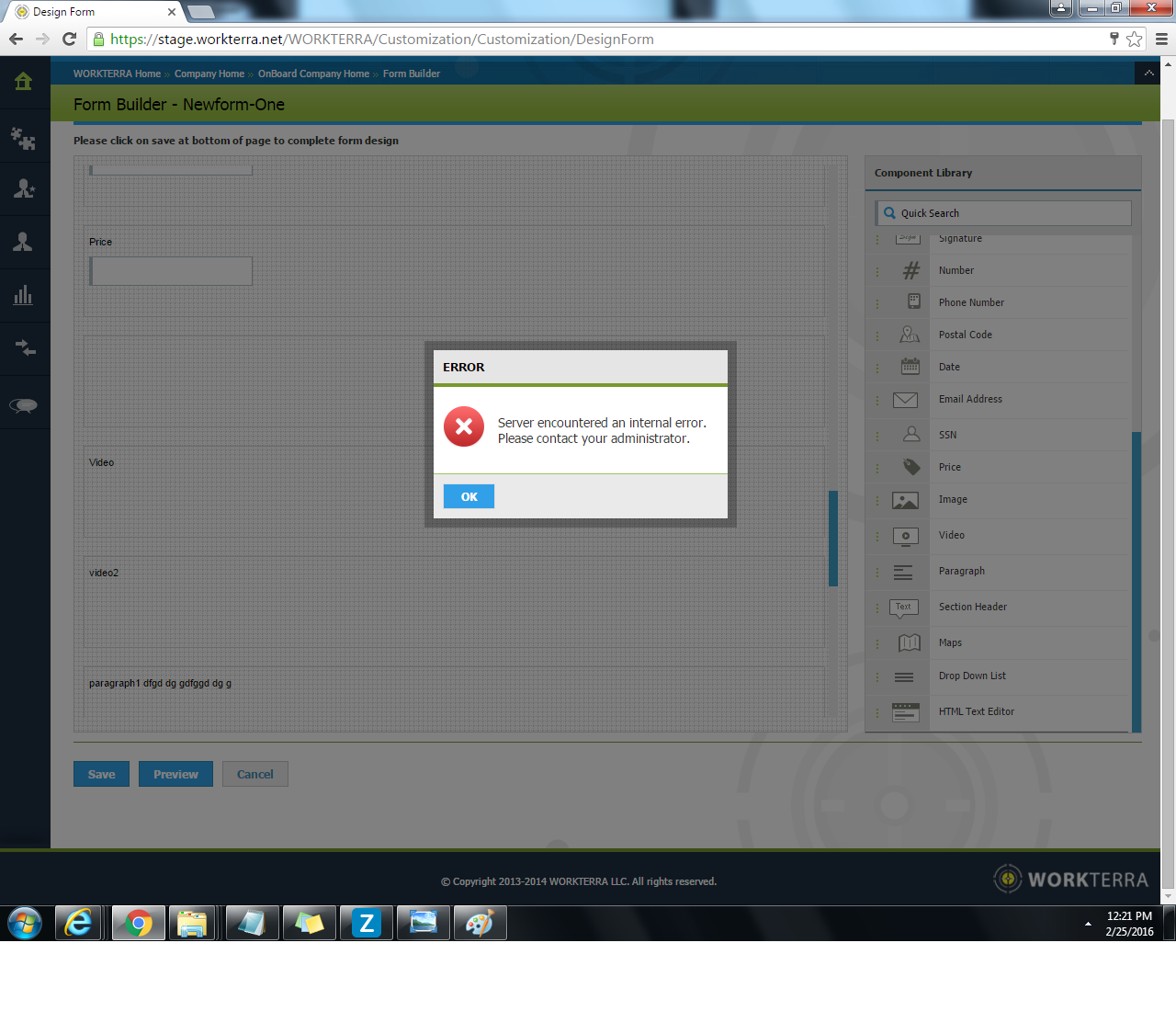Select the Phone Number component icon
The image size is (1176, 1011).
click(913, 301)
